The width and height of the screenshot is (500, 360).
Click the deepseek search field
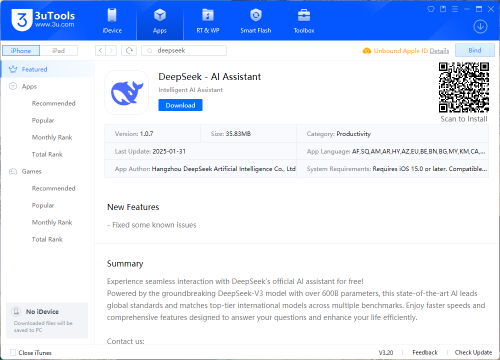click(x=184, y=51)
